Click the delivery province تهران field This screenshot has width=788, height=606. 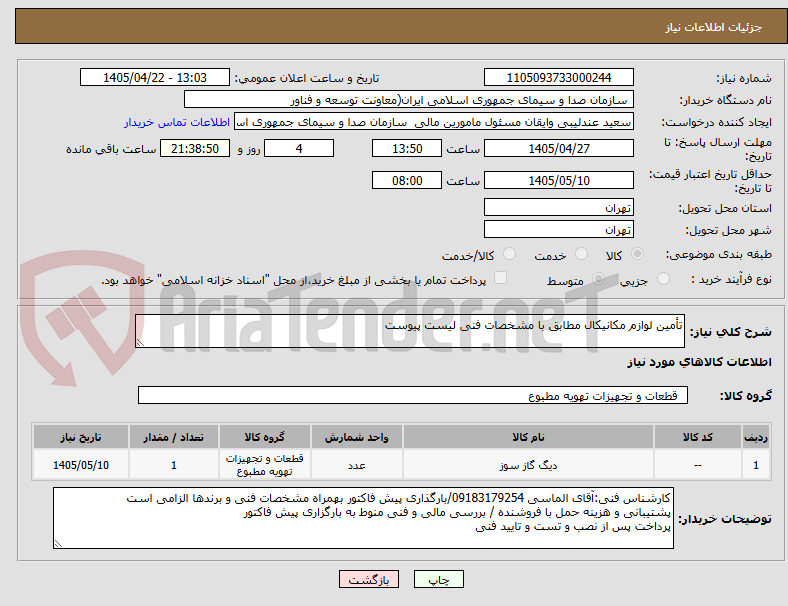(558, 207)
